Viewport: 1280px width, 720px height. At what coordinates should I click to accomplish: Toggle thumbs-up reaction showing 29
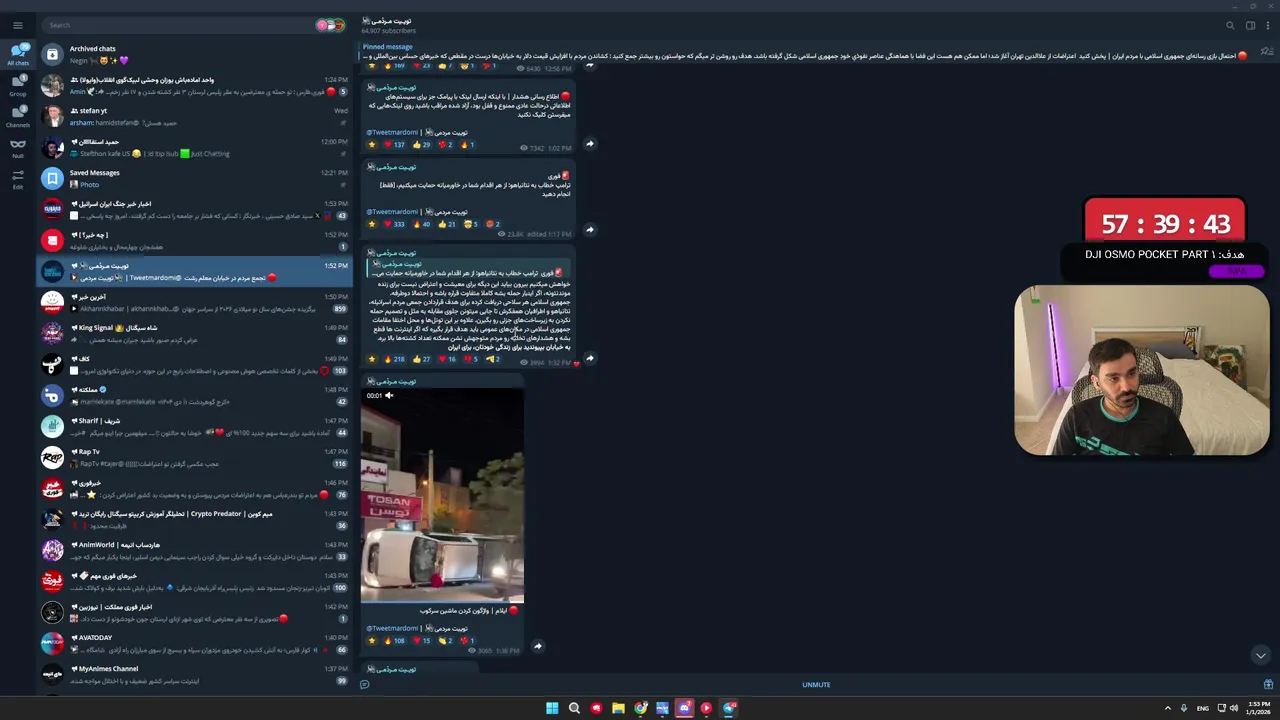pyautogui.click(x=422, y=145)
